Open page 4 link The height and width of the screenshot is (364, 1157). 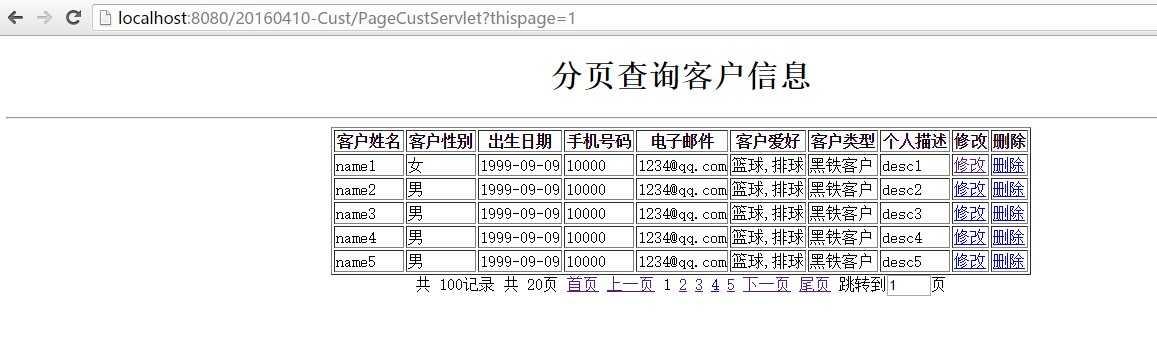pos(715,286)
